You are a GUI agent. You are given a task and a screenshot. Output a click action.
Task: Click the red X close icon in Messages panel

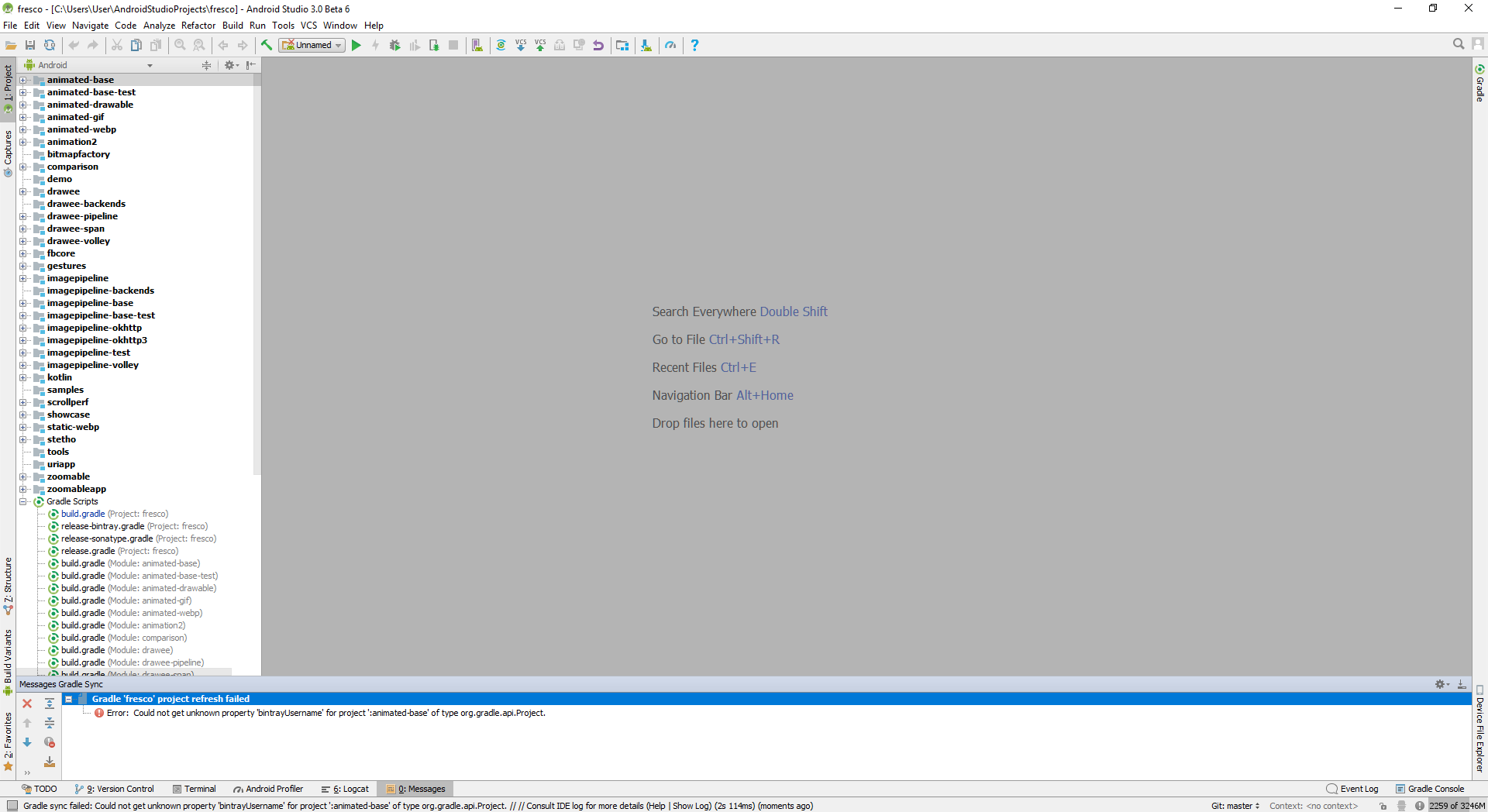pyautogui.click(x=27, y=704)
